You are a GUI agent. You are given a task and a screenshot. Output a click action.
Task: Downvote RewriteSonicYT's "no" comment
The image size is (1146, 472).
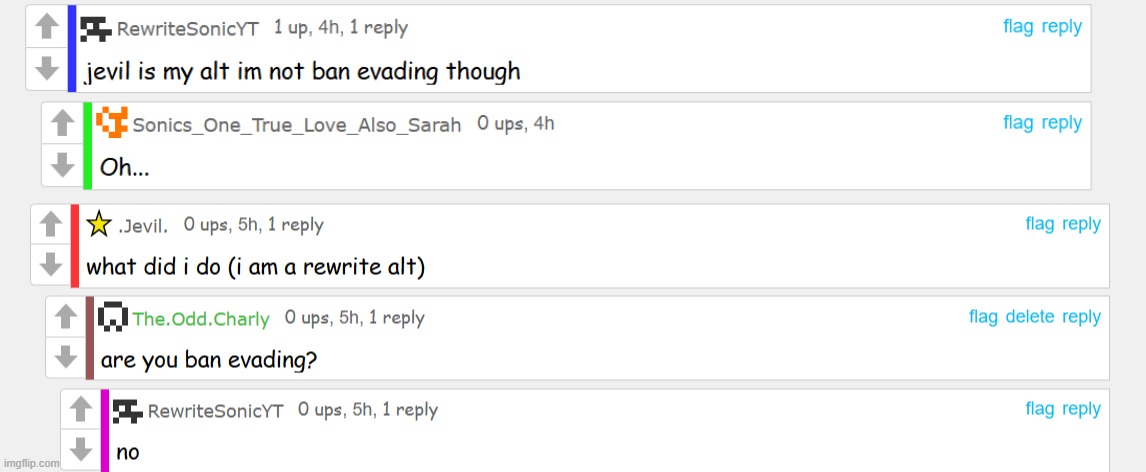pyautogui.click(x=80, y=449)
